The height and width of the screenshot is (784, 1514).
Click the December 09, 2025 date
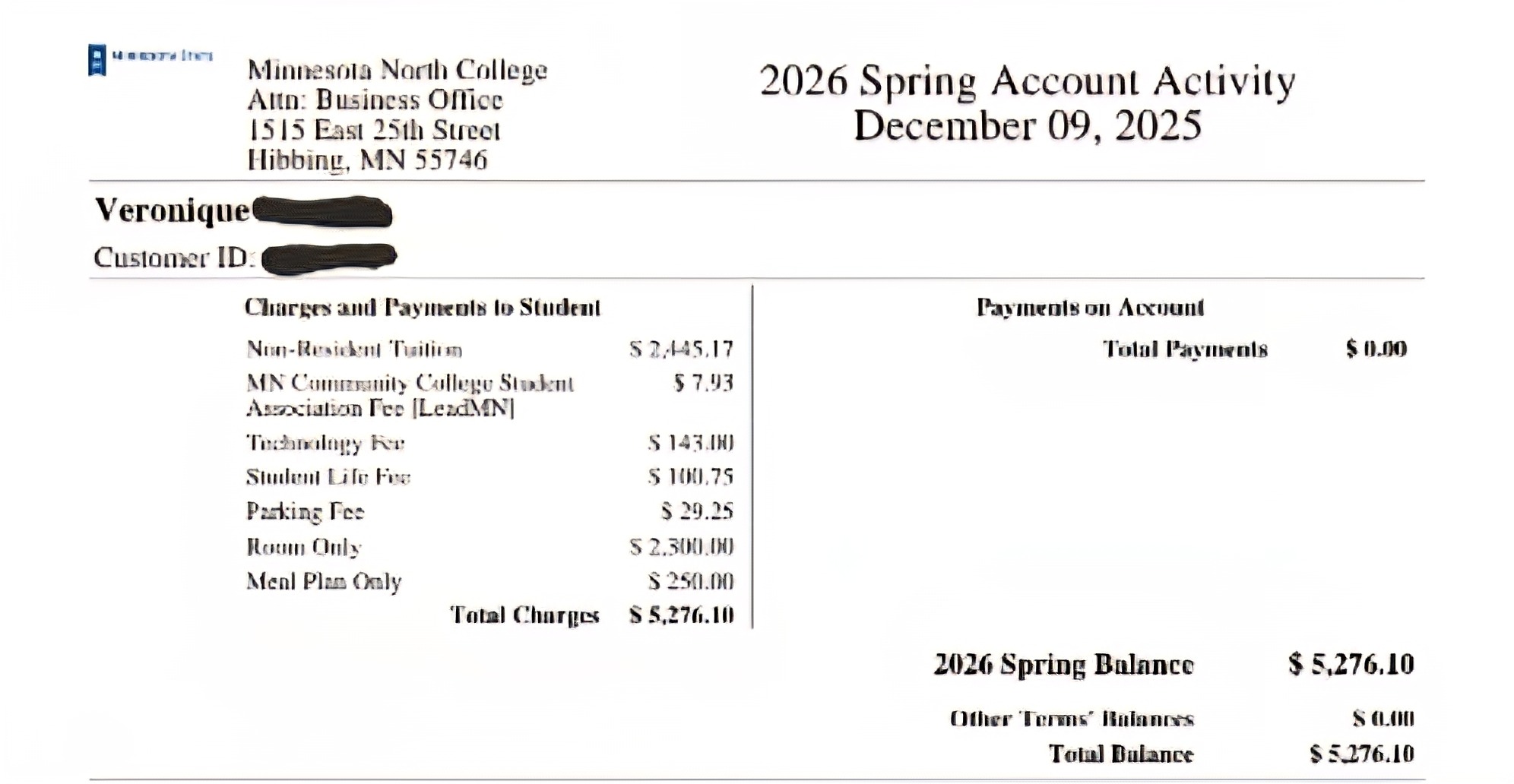(x=1027, y=126)
